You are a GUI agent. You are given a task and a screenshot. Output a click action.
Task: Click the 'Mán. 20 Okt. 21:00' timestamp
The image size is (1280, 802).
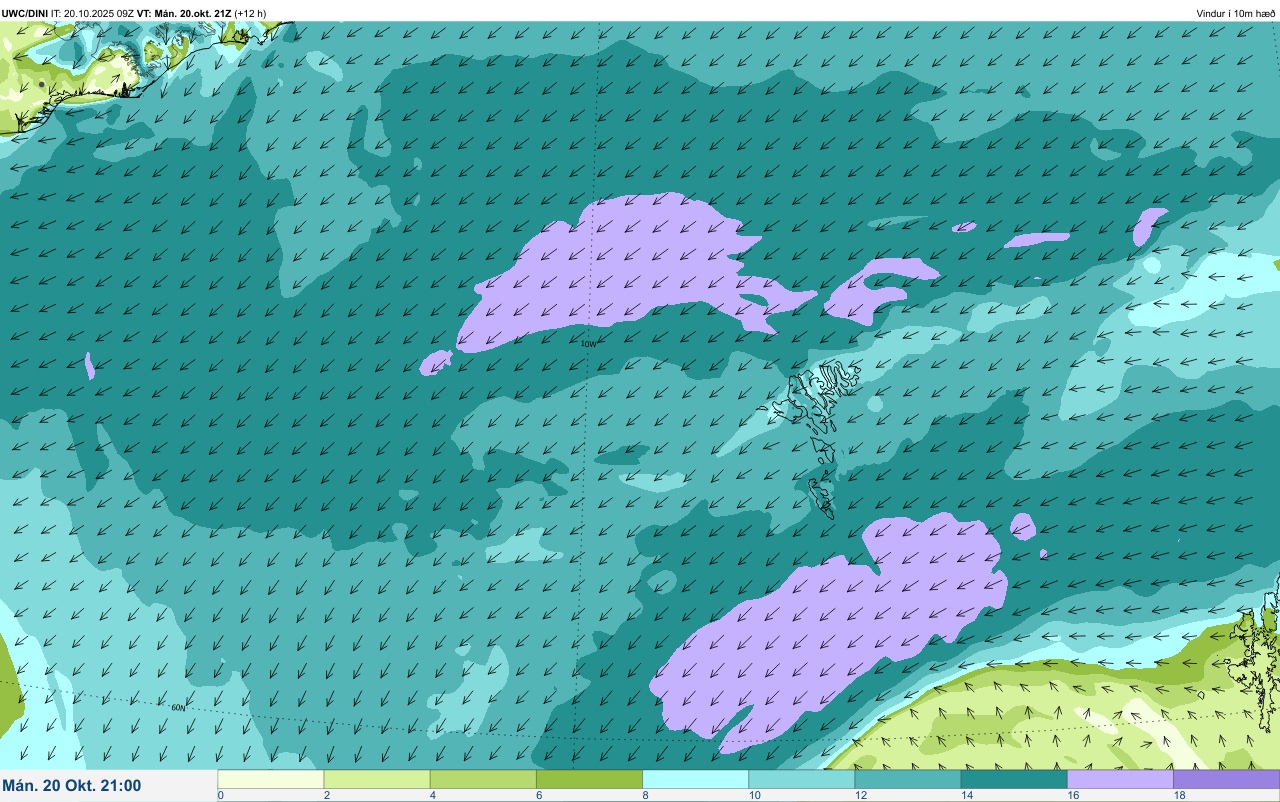click(x=72, y=786)
